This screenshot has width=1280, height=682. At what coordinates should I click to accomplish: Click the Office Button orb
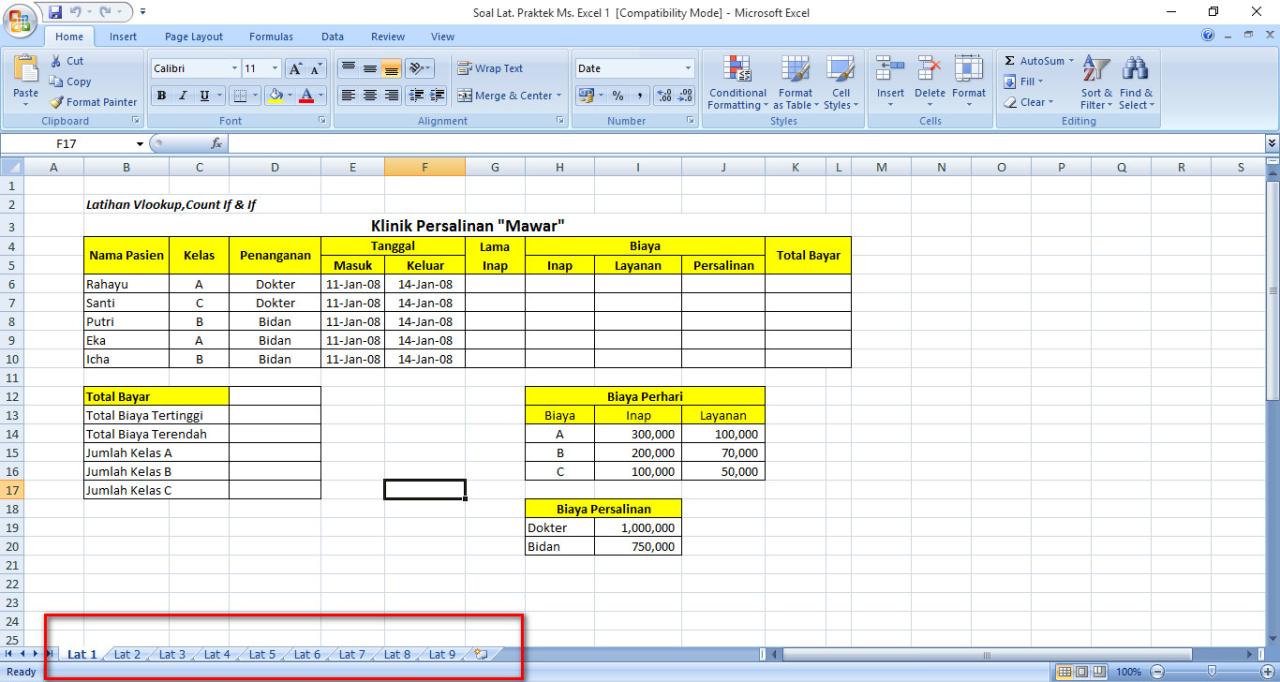click(x=19, y=21)
